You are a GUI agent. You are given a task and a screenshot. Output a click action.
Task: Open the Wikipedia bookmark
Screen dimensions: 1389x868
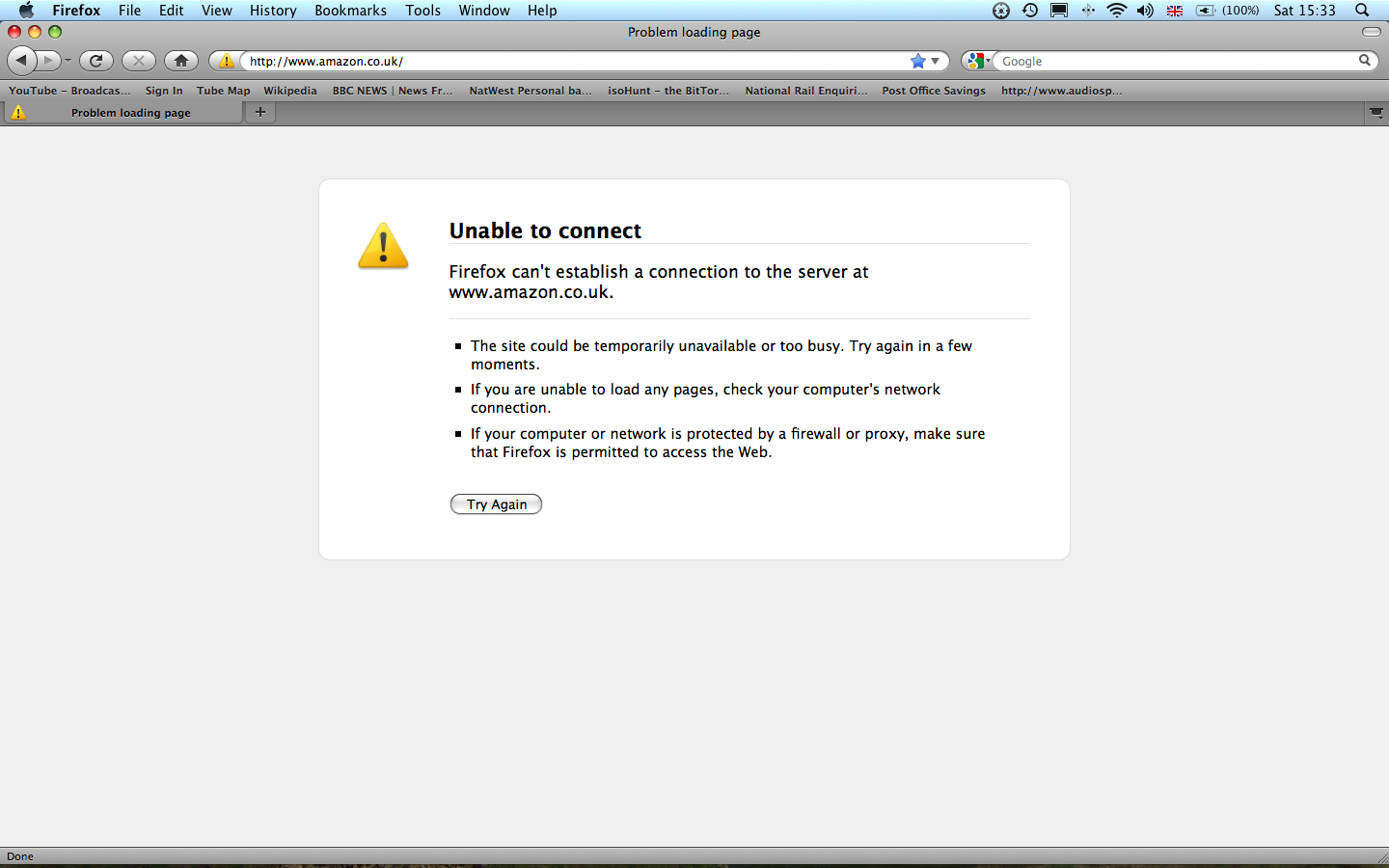pyautogui.click(x=290, y=91)
